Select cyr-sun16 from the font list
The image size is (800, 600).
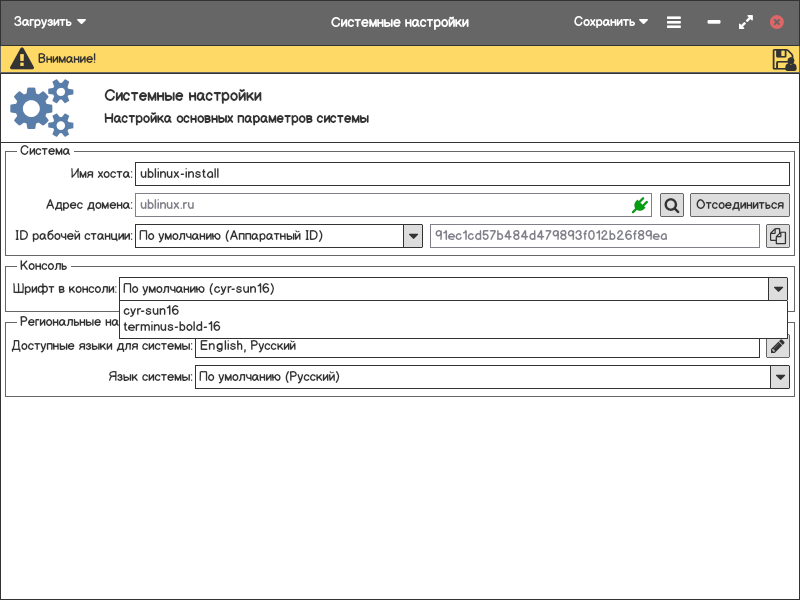coord(151,311)
